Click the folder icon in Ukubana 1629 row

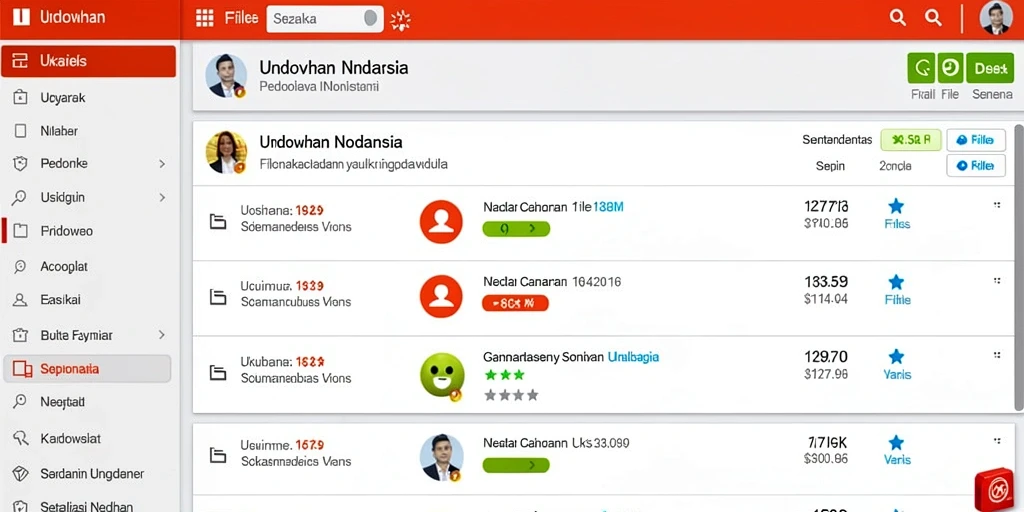[x=217, y=373]
